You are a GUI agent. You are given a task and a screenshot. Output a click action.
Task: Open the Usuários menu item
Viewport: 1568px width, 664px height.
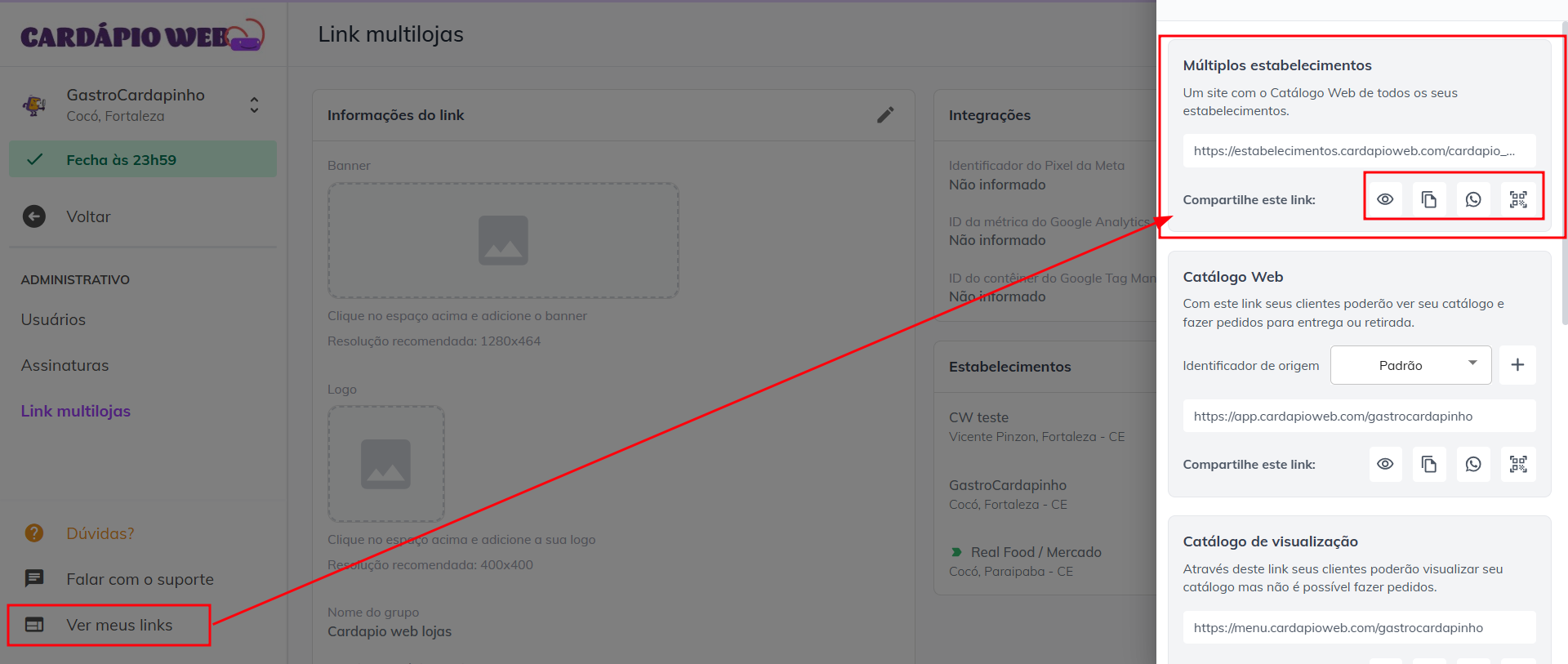point(53,319)
